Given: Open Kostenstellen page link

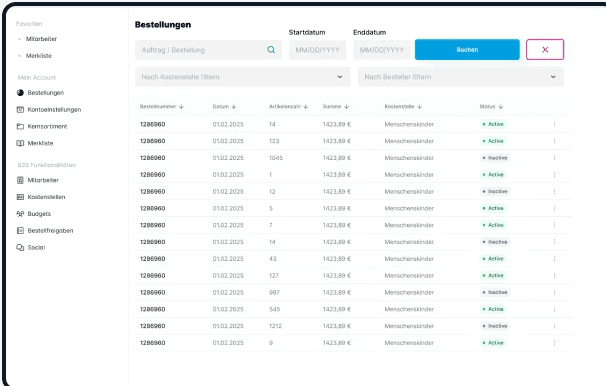Looking at the screenshot, I should (46, 197).
